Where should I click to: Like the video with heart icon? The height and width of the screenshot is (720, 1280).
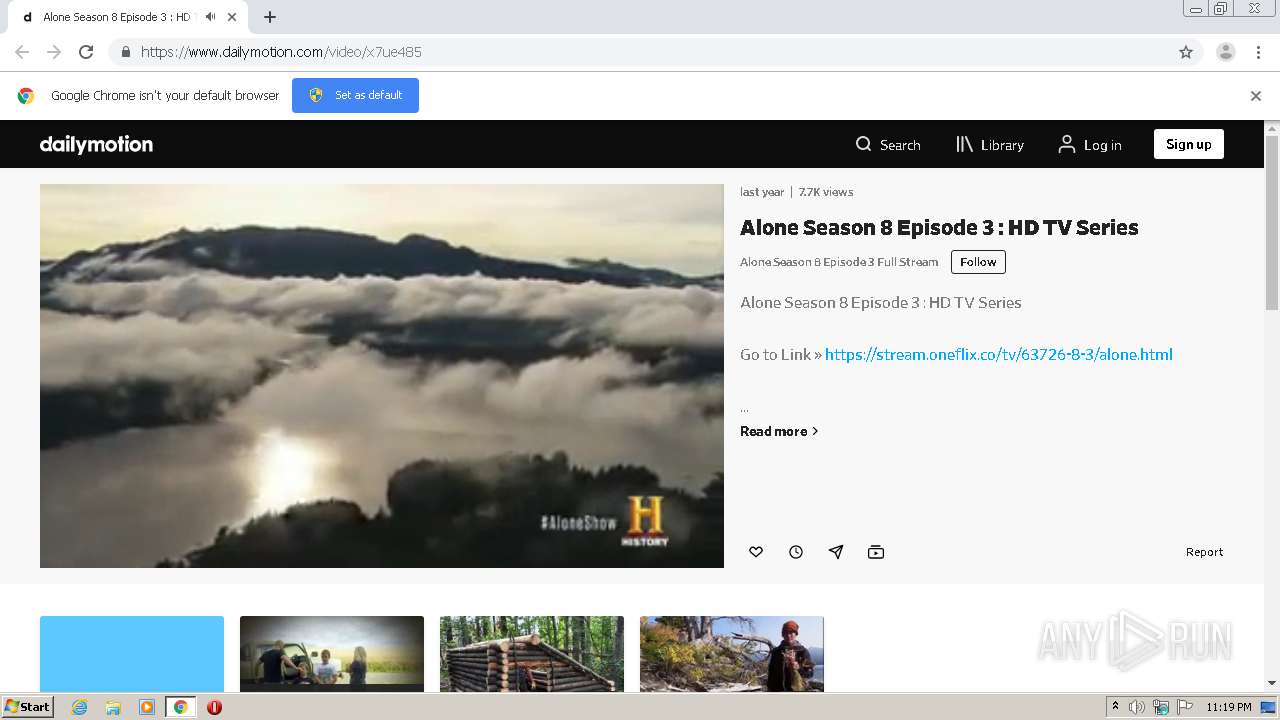(x=756, y=552)
